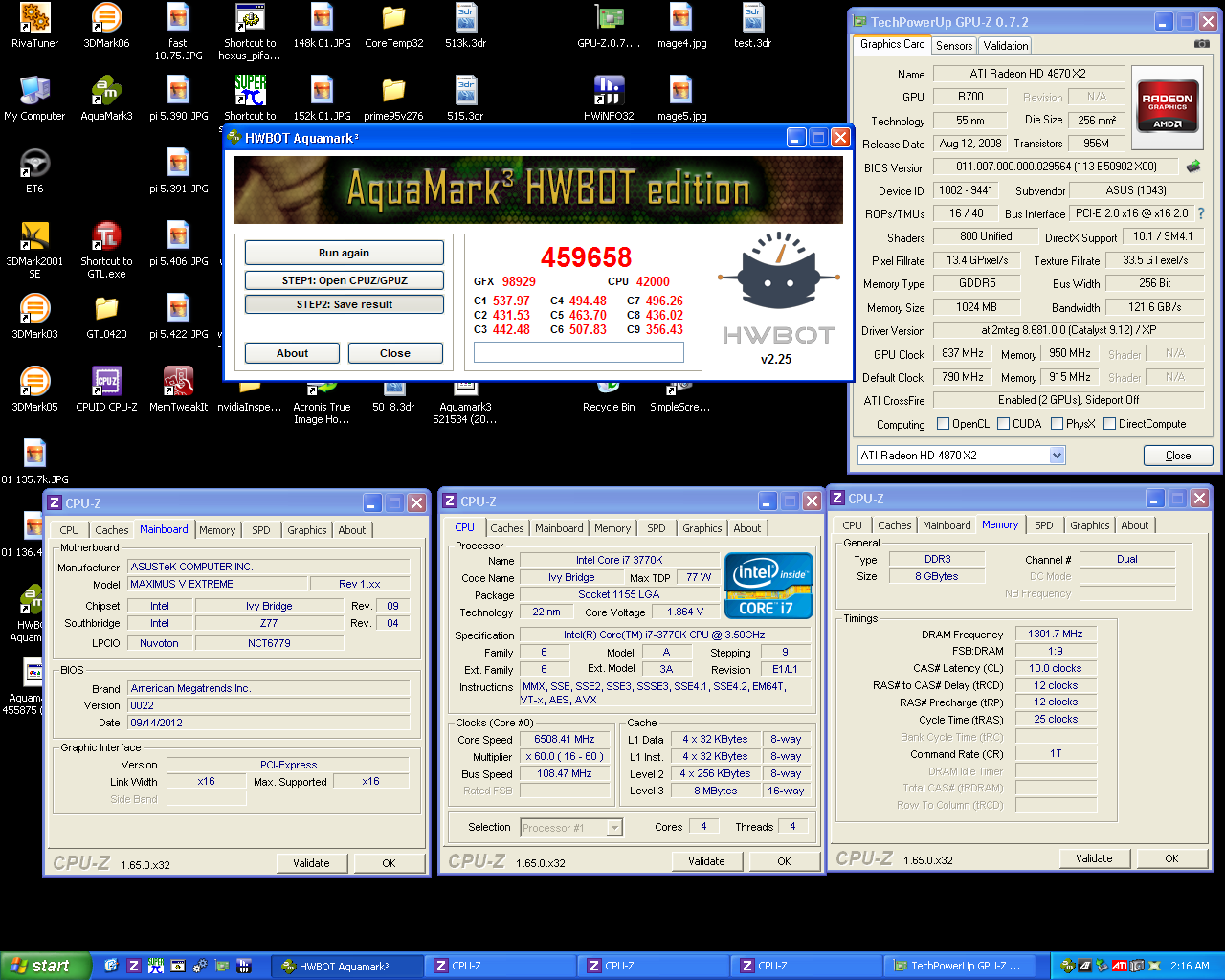Click the GPU-Z screenshot camera icon

(1202, 44)
